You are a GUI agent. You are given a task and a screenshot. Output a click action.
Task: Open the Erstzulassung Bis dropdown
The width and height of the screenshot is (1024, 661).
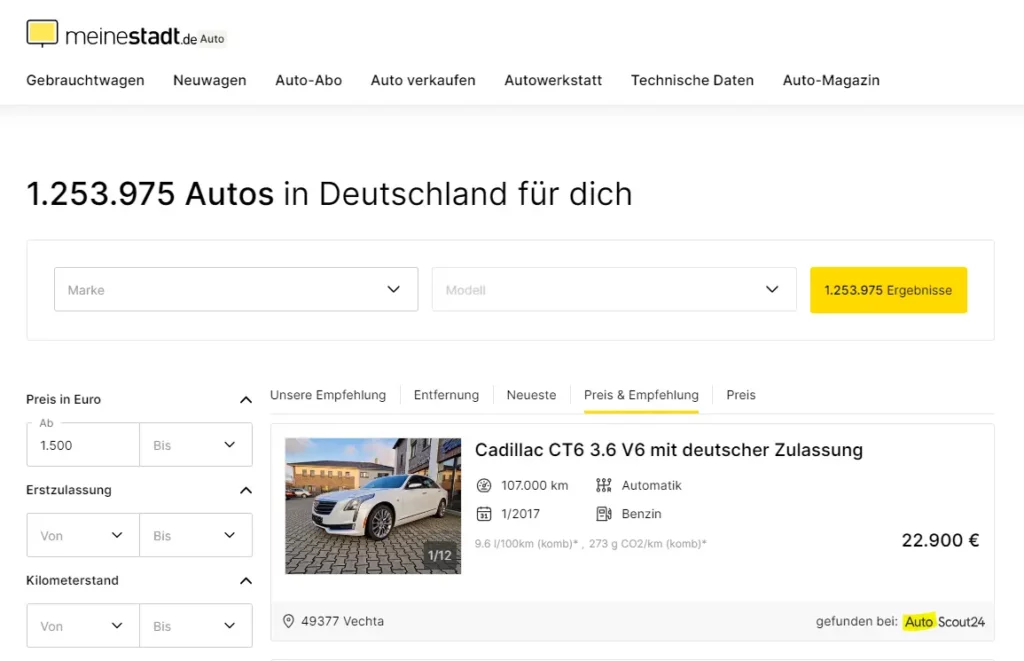coord(196,536)
